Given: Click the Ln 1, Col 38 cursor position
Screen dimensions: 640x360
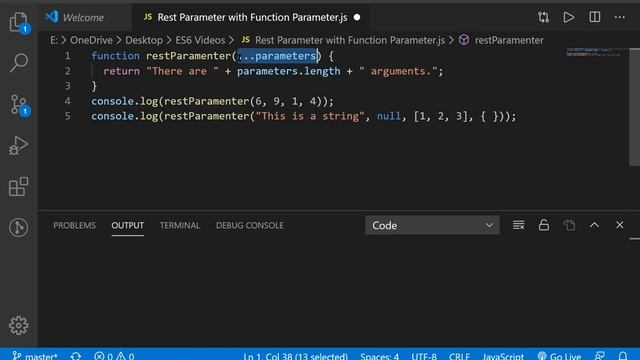Looking at the screenshot, I should click(x=296, y=356).
